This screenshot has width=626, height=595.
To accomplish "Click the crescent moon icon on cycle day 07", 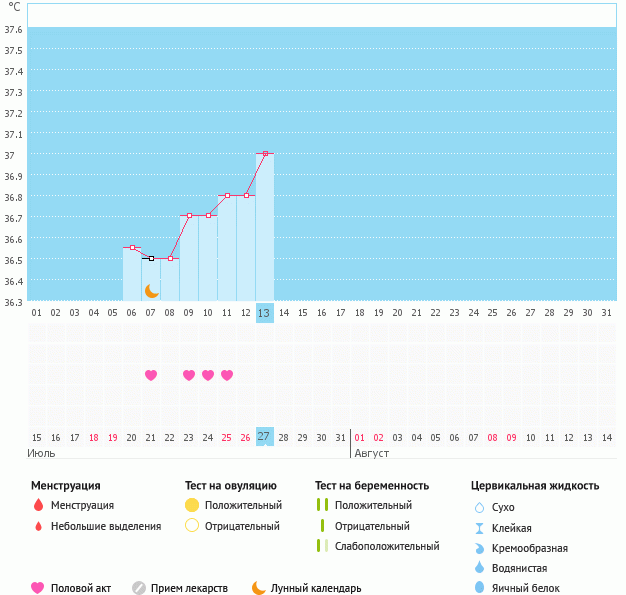I will (151, 291).
